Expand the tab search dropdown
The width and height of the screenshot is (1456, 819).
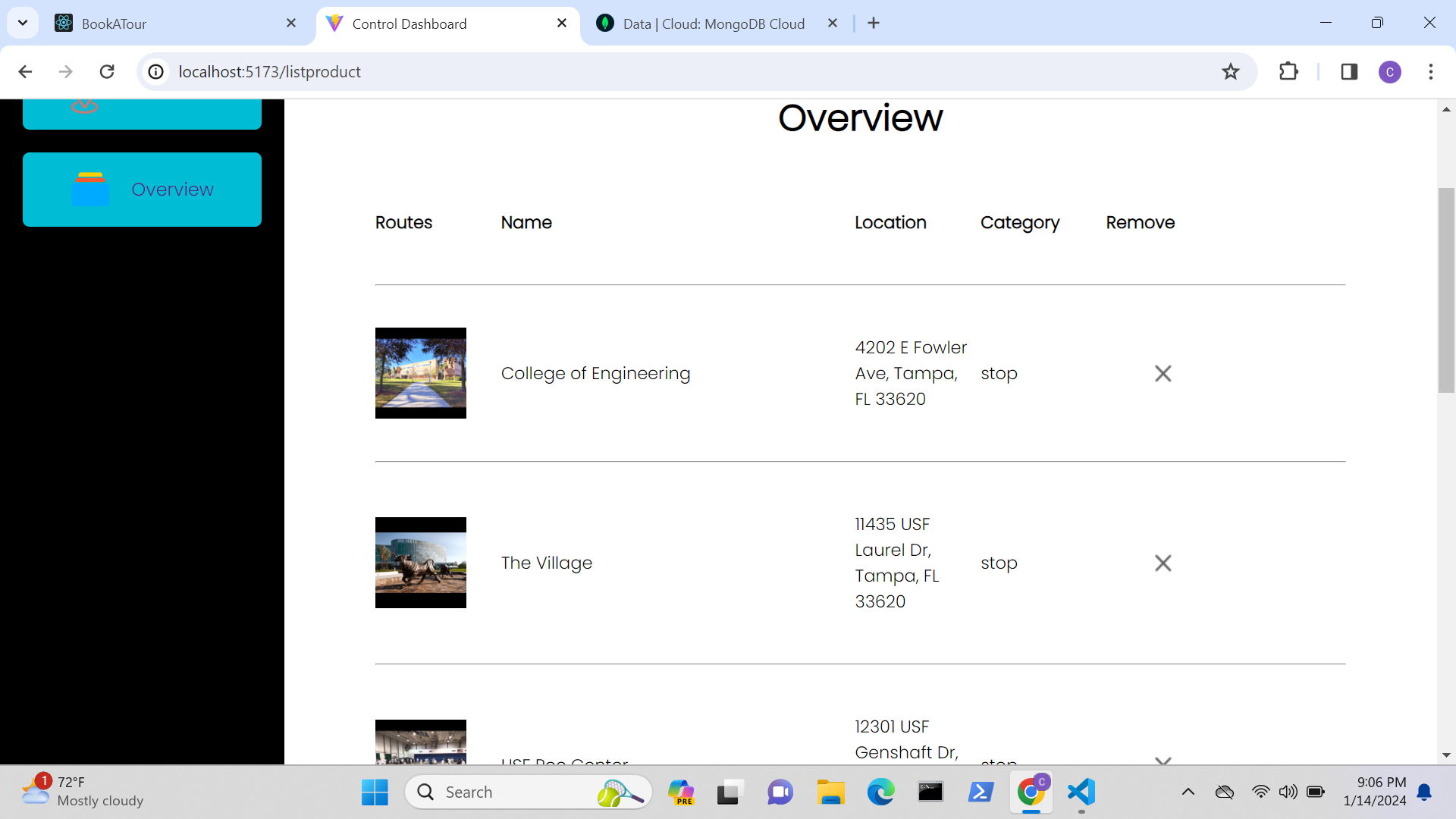tap(23, 23)
